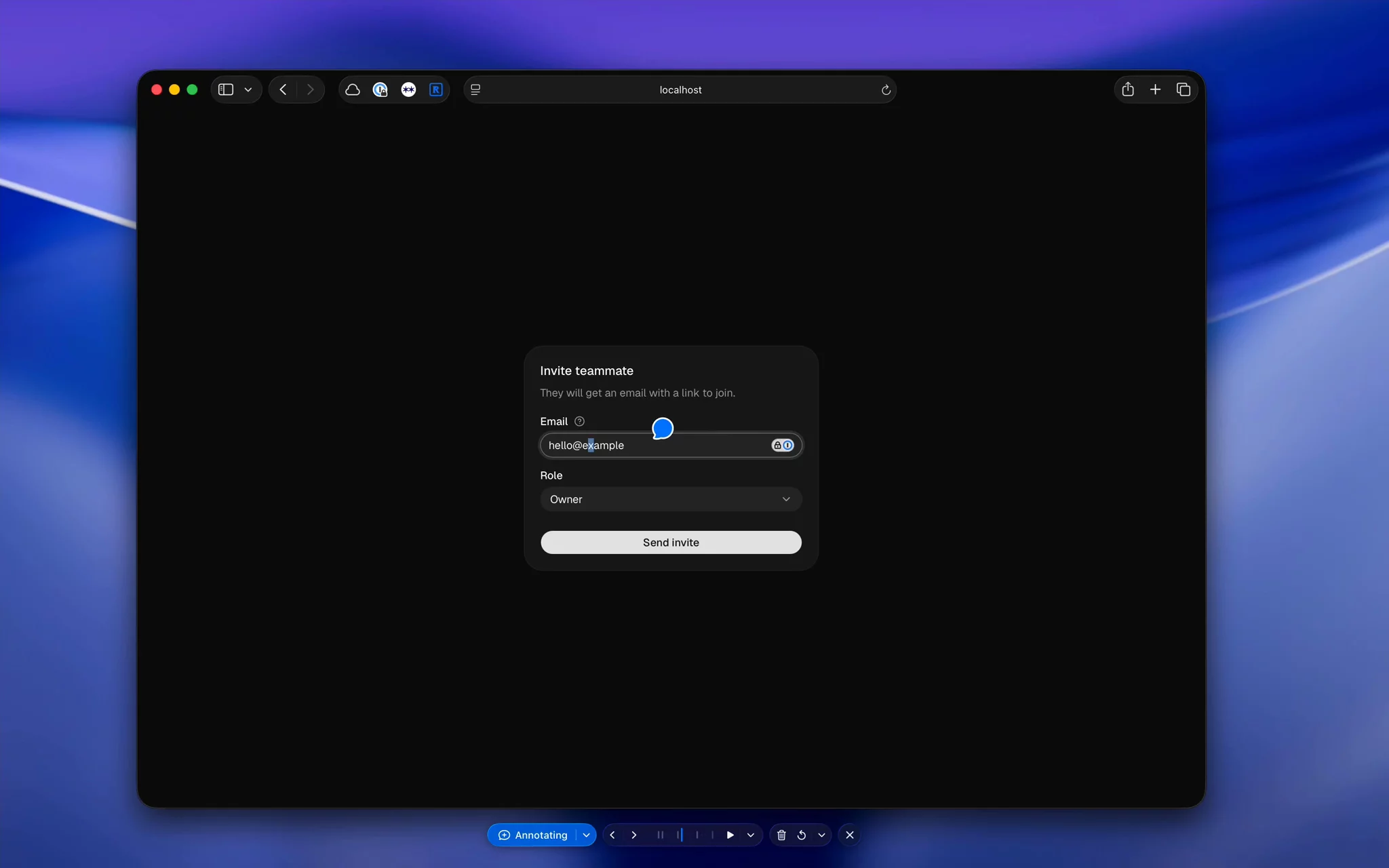Viewport: 1389px width, 868px height.
Task: Delete annotations with trash icon
Action: 781,835
